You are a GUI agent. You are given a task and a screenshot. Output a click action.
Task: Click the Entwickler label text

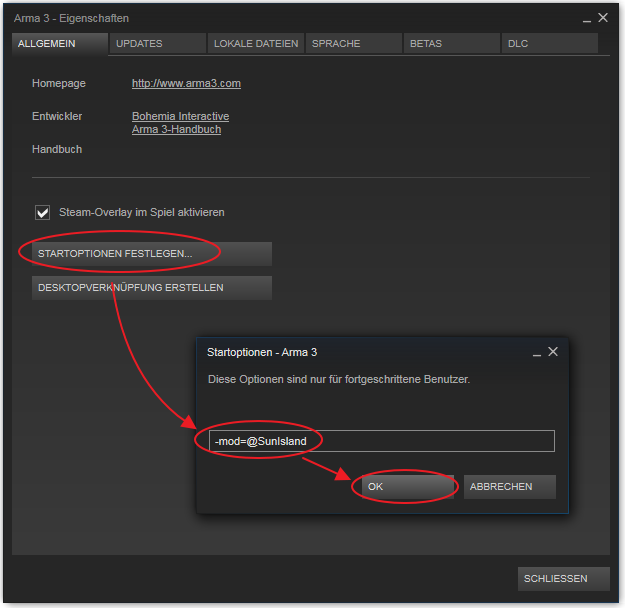pos(57,116)
